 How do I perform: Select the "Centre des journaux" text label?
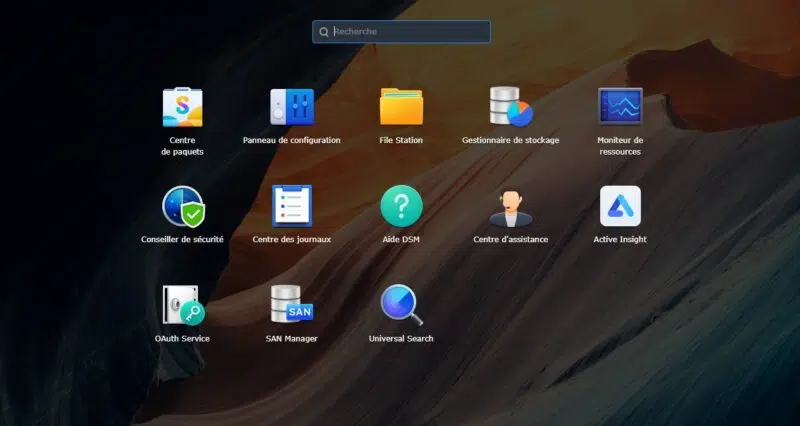click(x=291, y=239)
